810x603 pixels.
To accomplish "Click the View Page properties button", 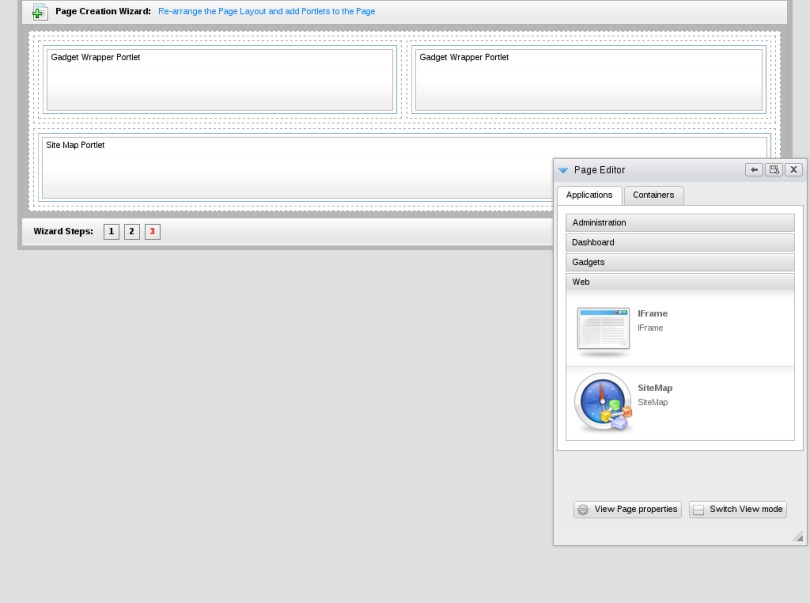I will 628,510.
